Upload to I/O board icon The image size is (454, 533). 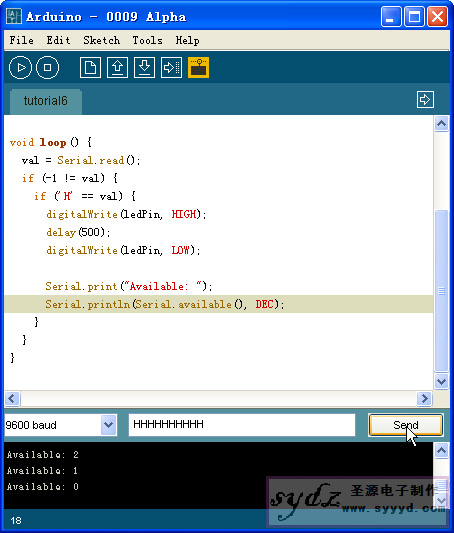click(x=171, y=67)
